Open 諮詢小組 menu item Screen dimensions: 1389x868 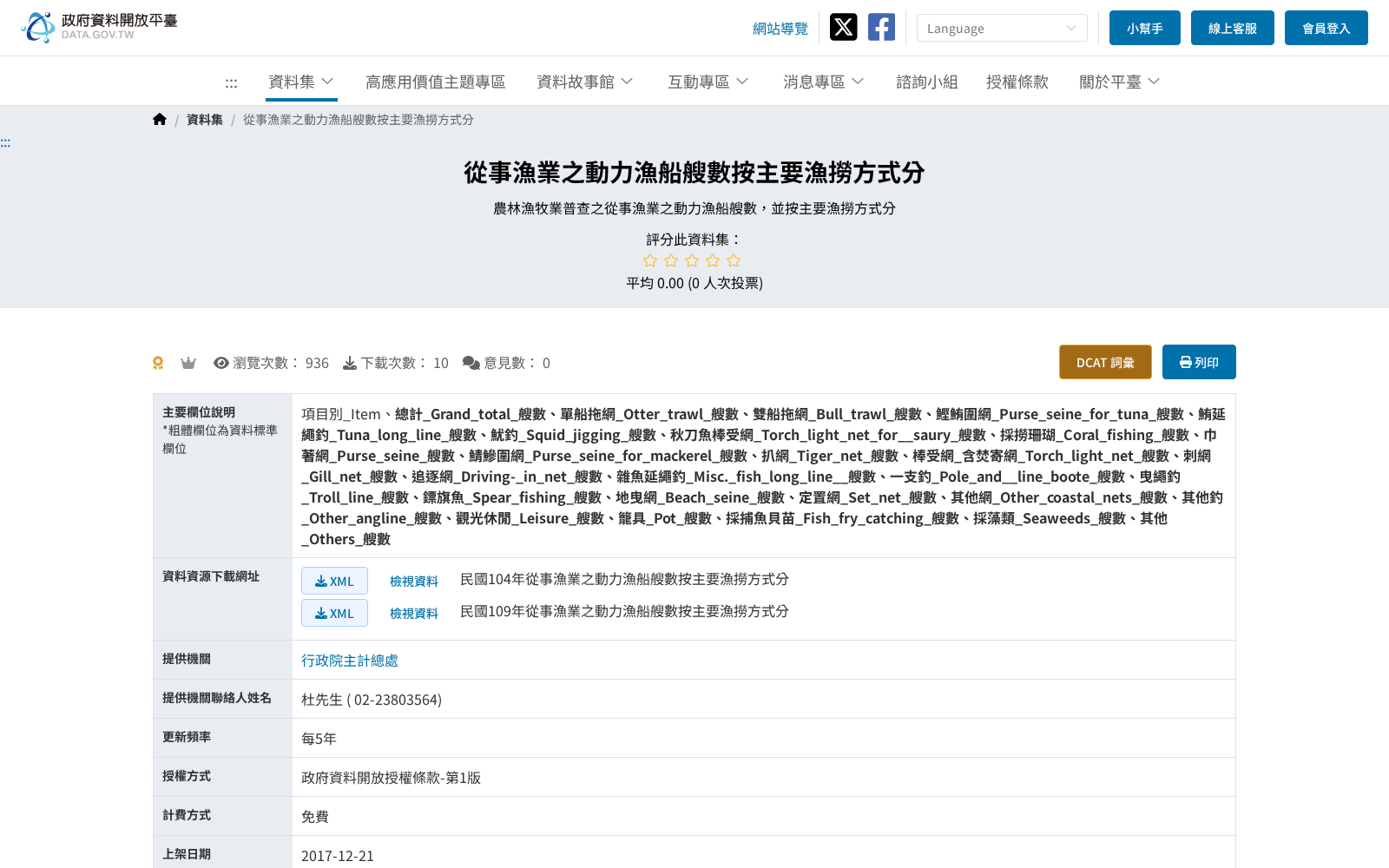click(x=927, y=82)
